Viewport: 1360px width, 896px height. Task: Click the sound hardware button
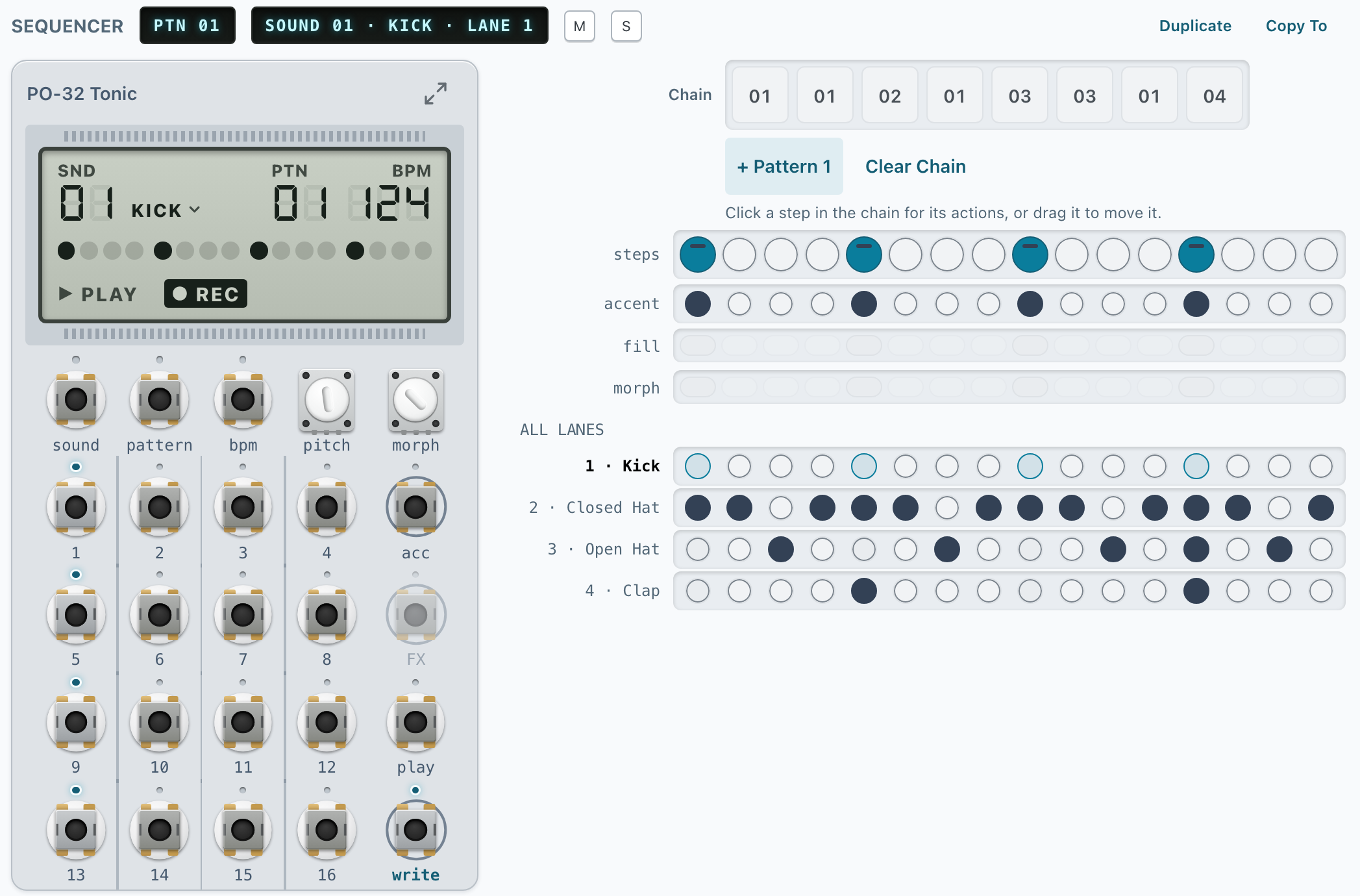[x=76, y=400]
